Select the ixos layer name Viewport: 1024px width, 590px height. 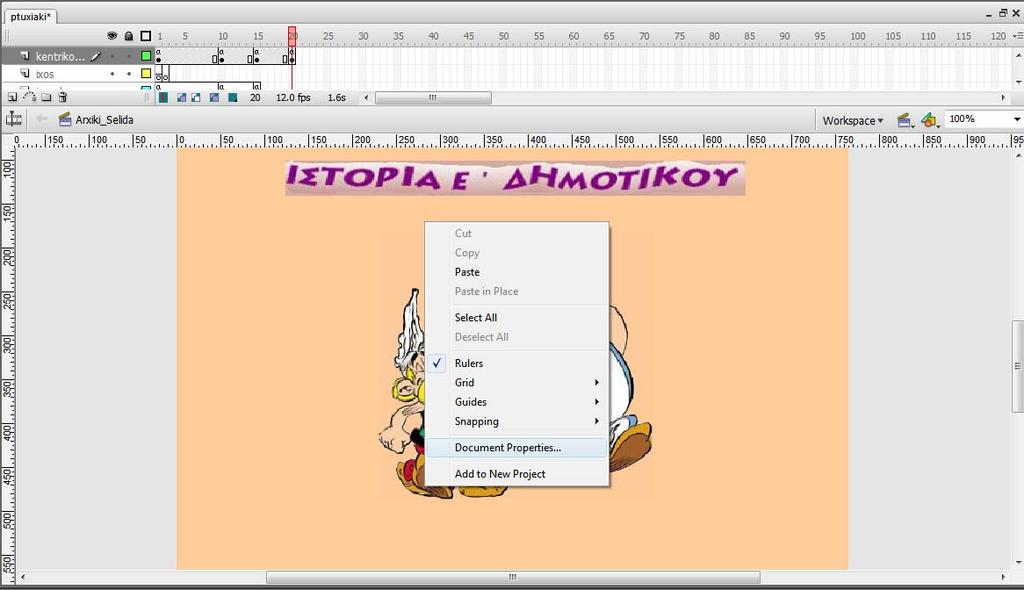tap(45, 74)
